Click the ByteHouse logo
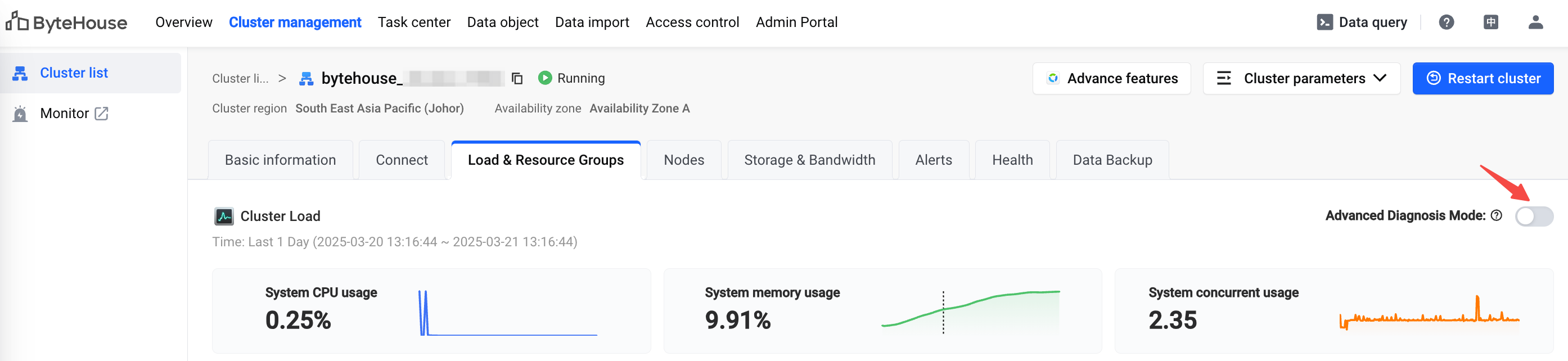1568x361 pixels. pos(66,22)
